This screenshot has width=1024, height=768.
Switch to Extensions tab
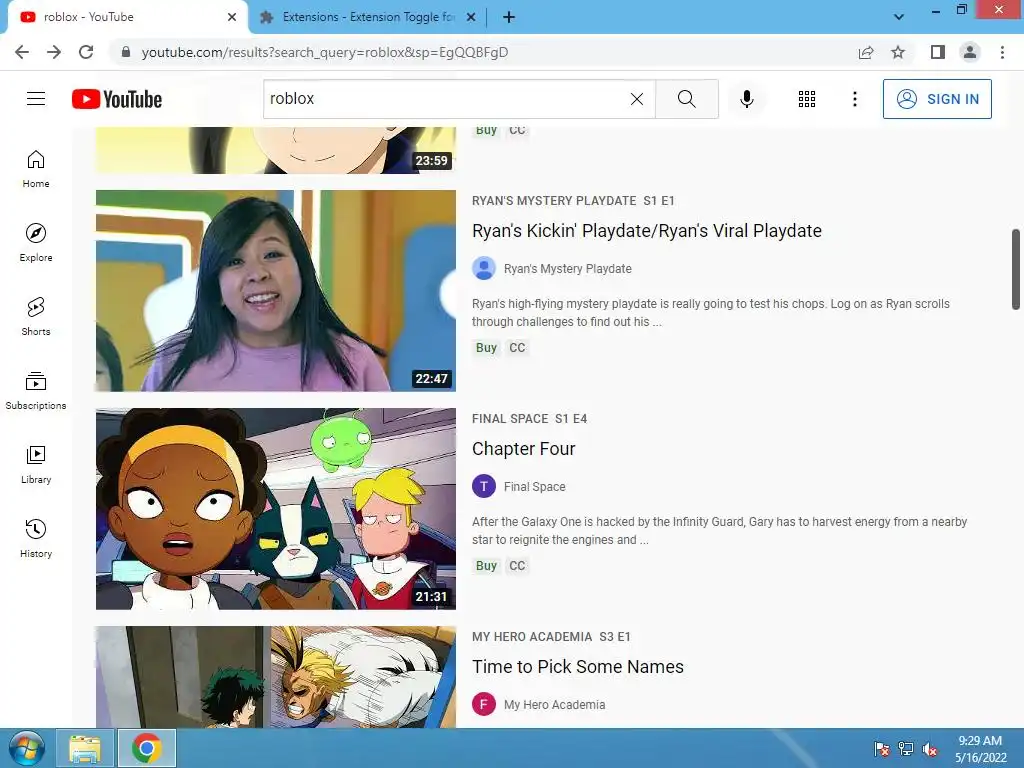tap(368, 17)
